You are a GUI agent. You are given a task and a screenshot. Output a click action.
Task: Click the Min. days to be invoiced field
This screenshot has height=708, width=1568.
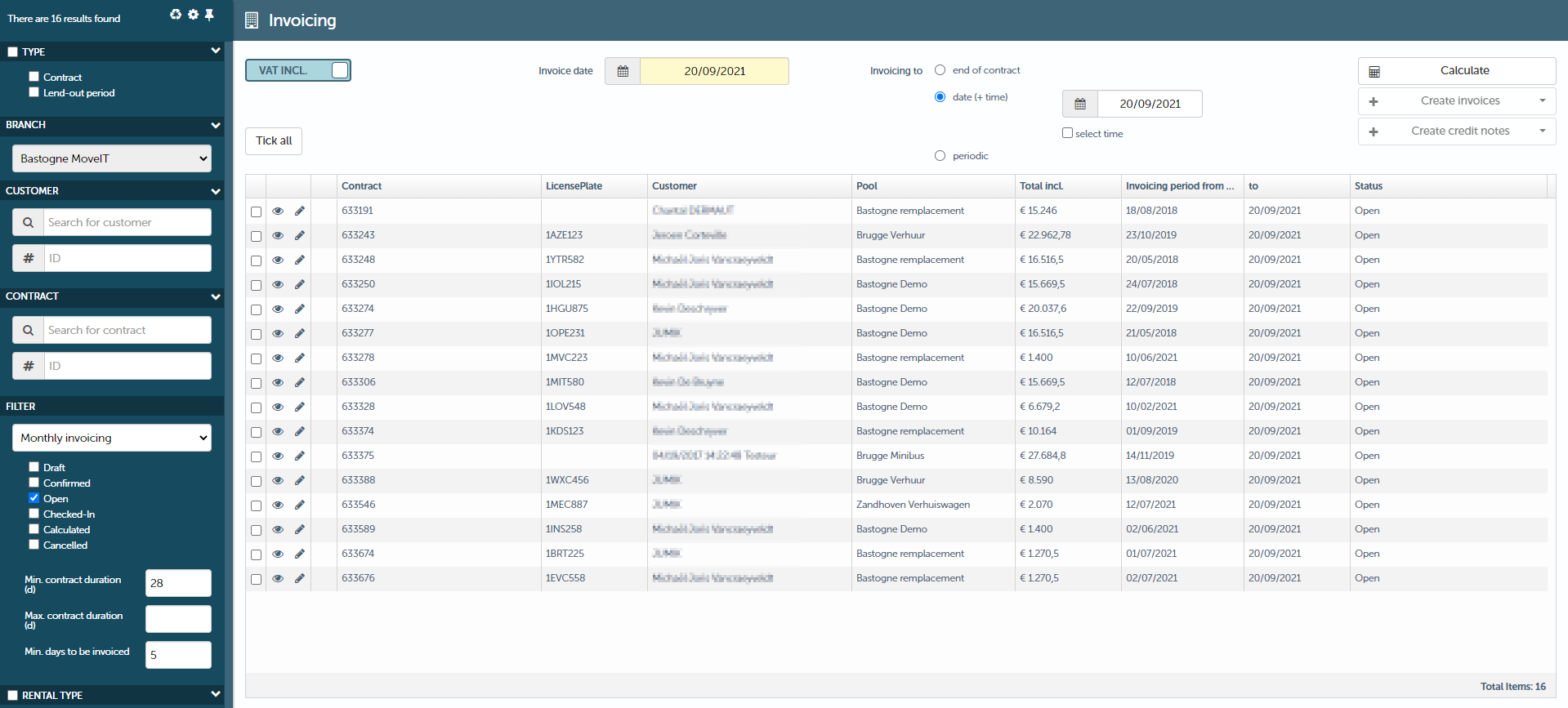pos(178,655)
